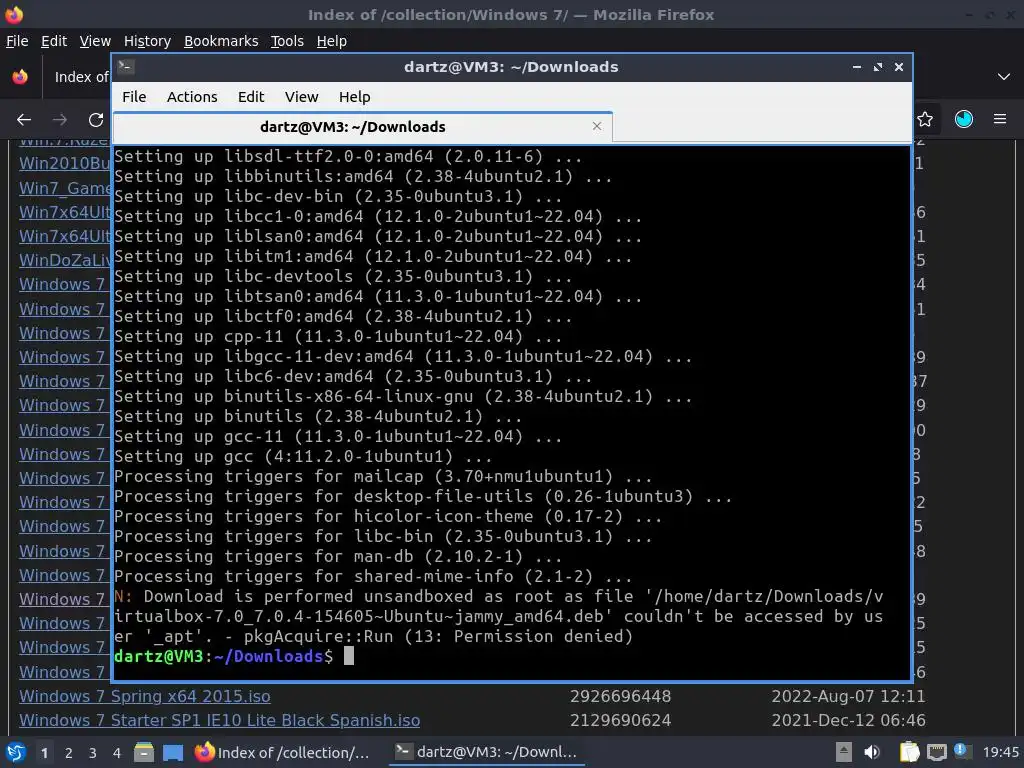Open the terminal Actions menu

[x=192, y=97]
